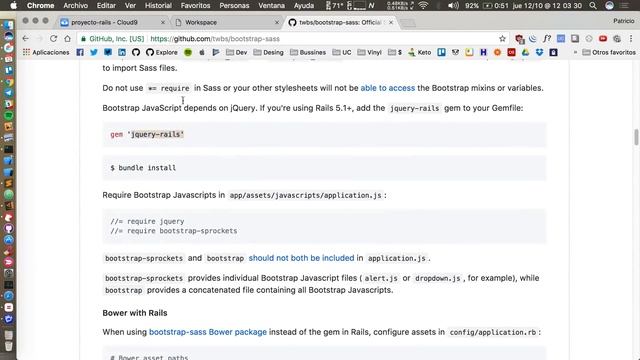
Task: Click the '//= require jquery' code line
Action: 147,221
